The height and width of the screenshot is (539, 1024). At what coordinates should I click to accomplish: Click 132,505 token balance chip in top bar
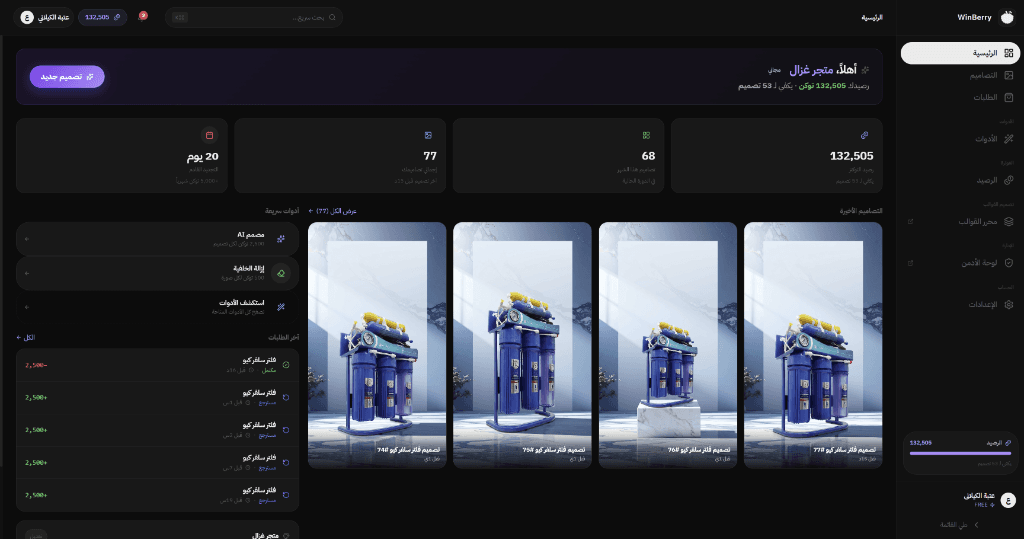[103, 18]
